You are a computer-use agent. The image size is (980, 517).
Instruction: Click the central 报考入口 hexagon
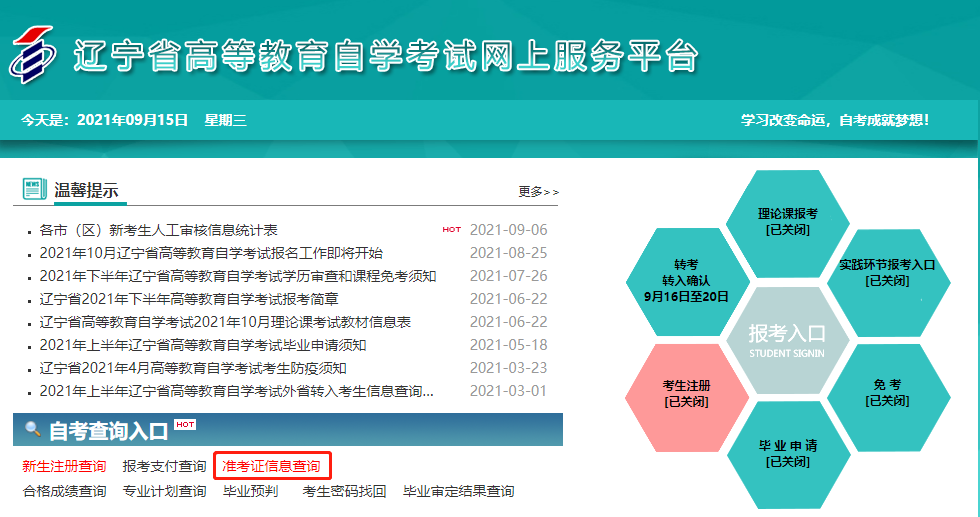[x=787, y=338]
